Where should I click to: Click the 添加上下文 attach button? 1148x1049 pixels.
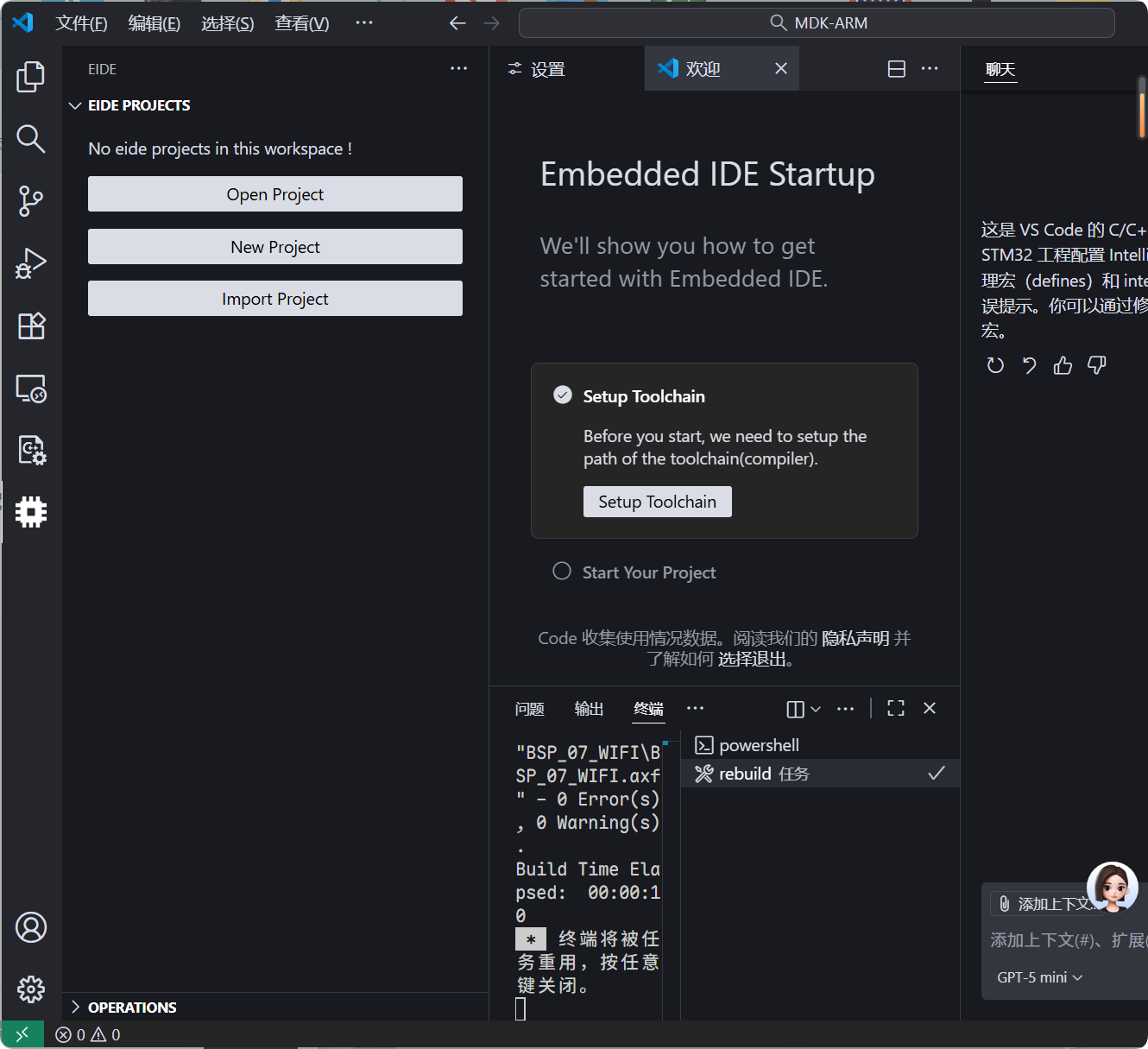(x=1044, y=904)
